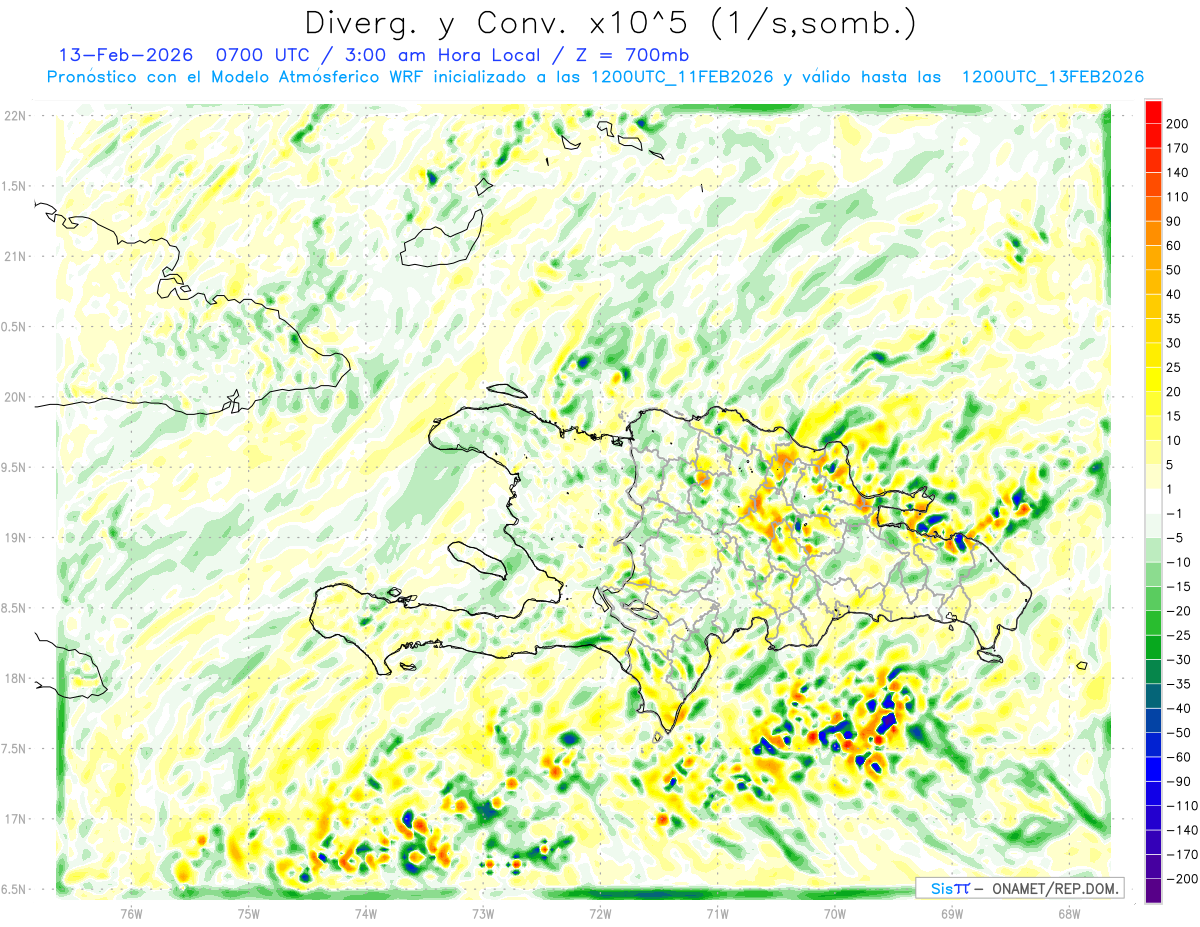The width and height of the screenshot is (1200, 927).
Task: Click the '-50' color scale value
Action: (1178, 732)
